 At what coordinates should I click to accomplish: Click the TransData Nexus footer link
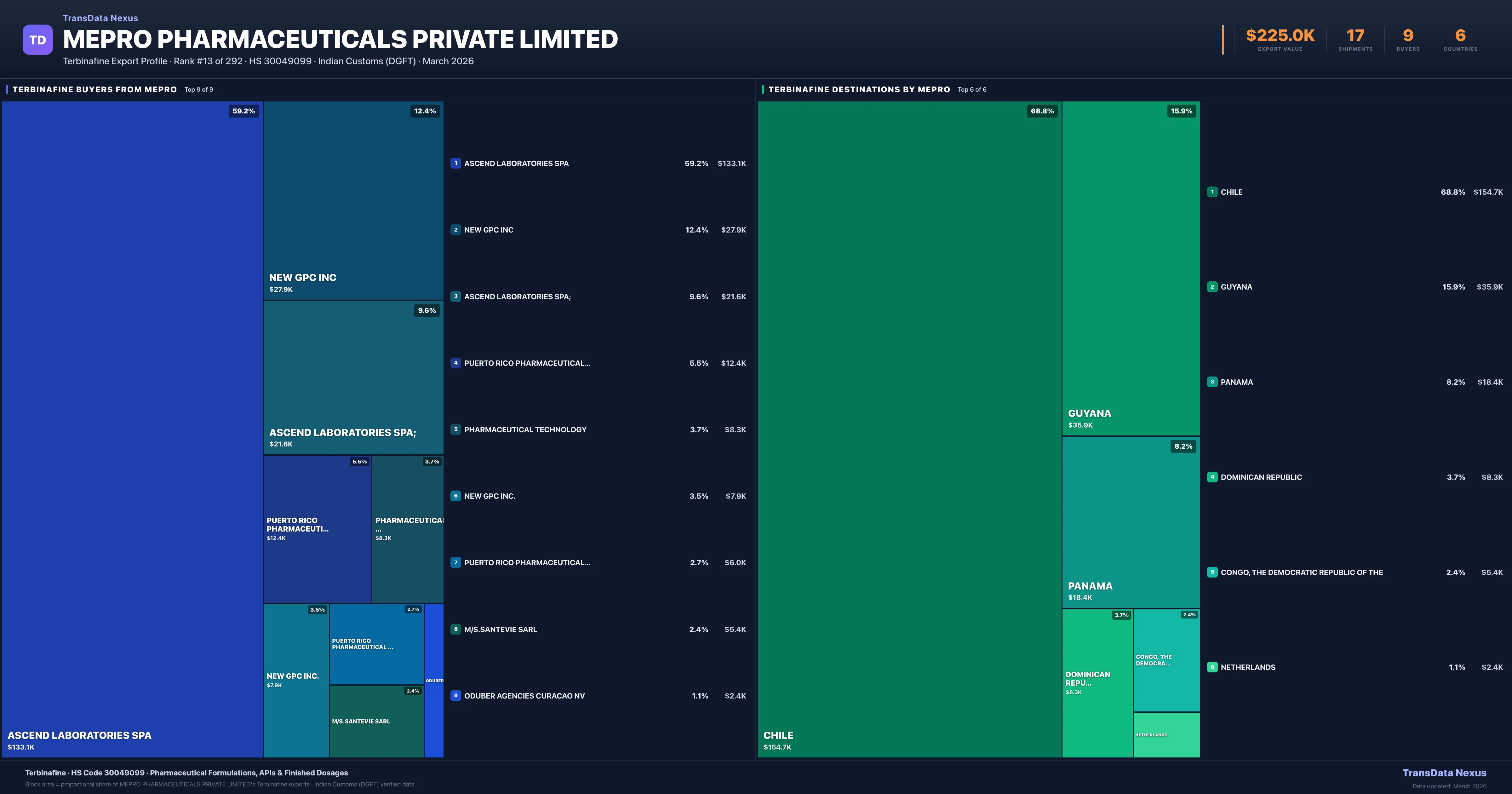click(x=1444, y=773)
